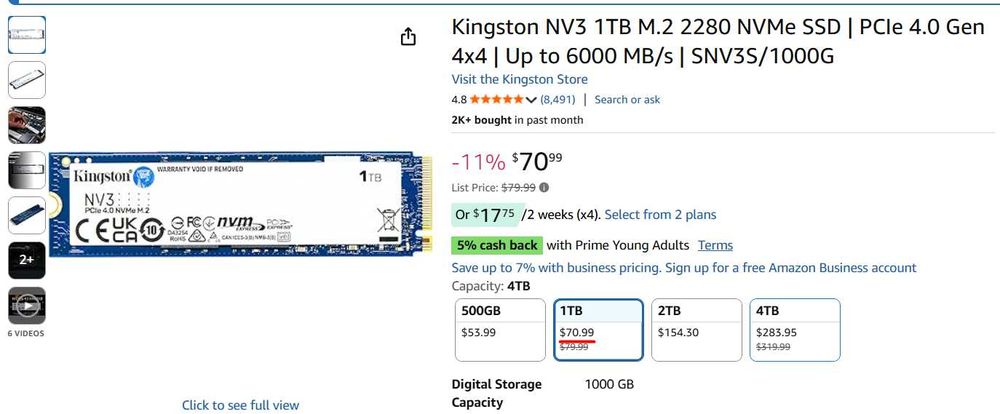Viewport: 1000px width, 414px height.
Task: Visit the Kingston Store
Action: pyautogui.click(x=519, y=79)
